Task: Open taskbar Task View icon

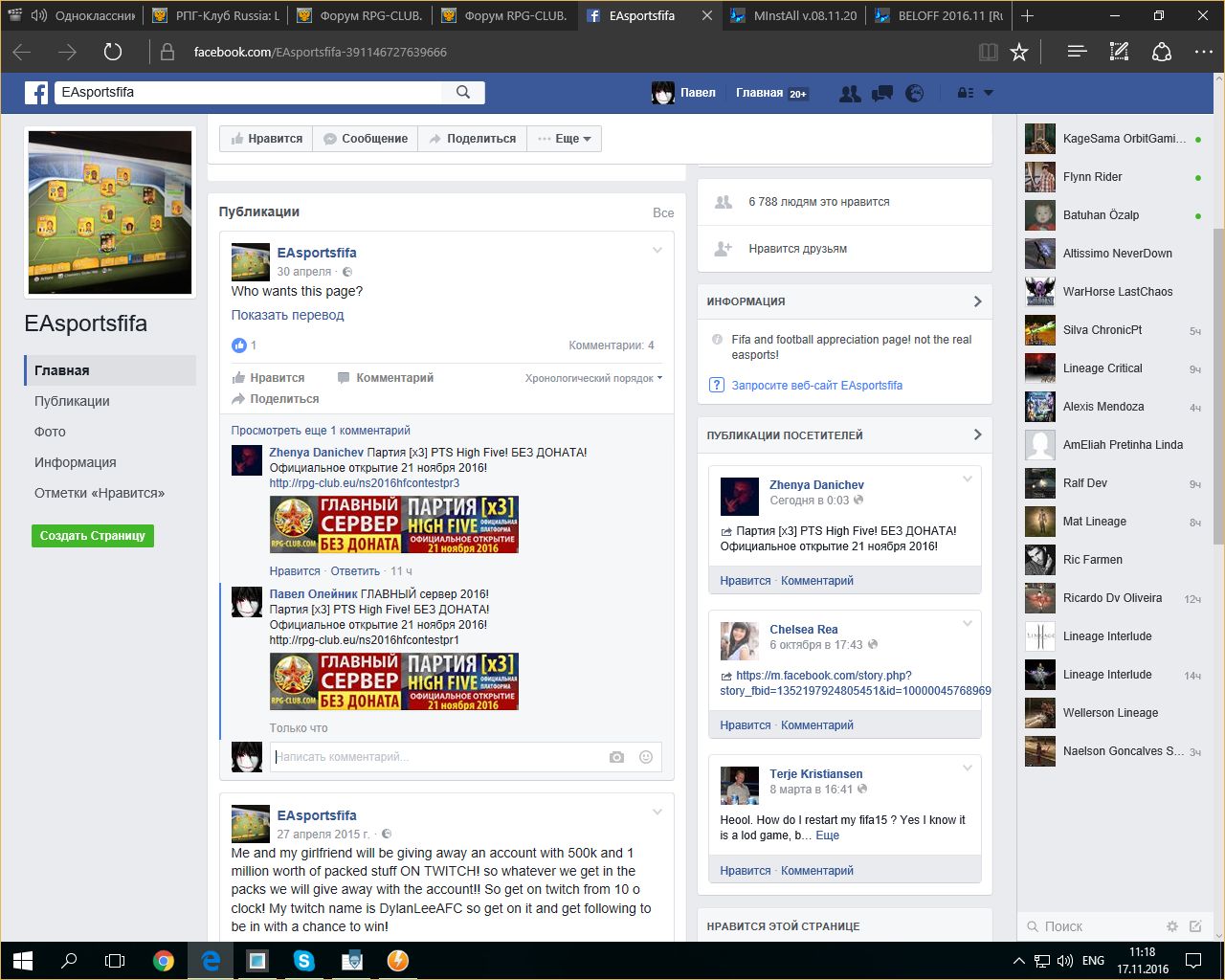Action: point(115,961)
